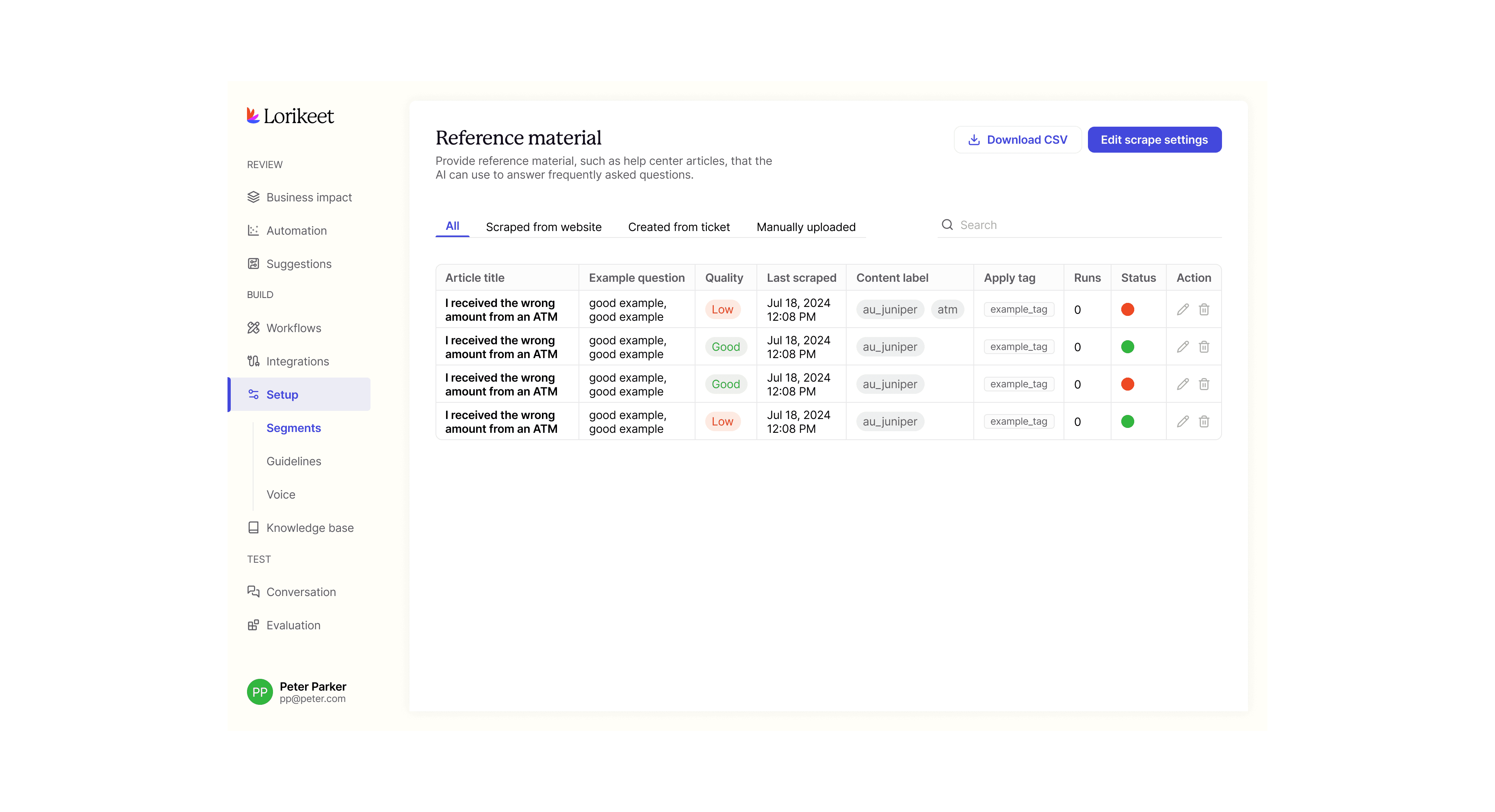
Task: Select Setup via its sliders icon
Action: (253, 394)
